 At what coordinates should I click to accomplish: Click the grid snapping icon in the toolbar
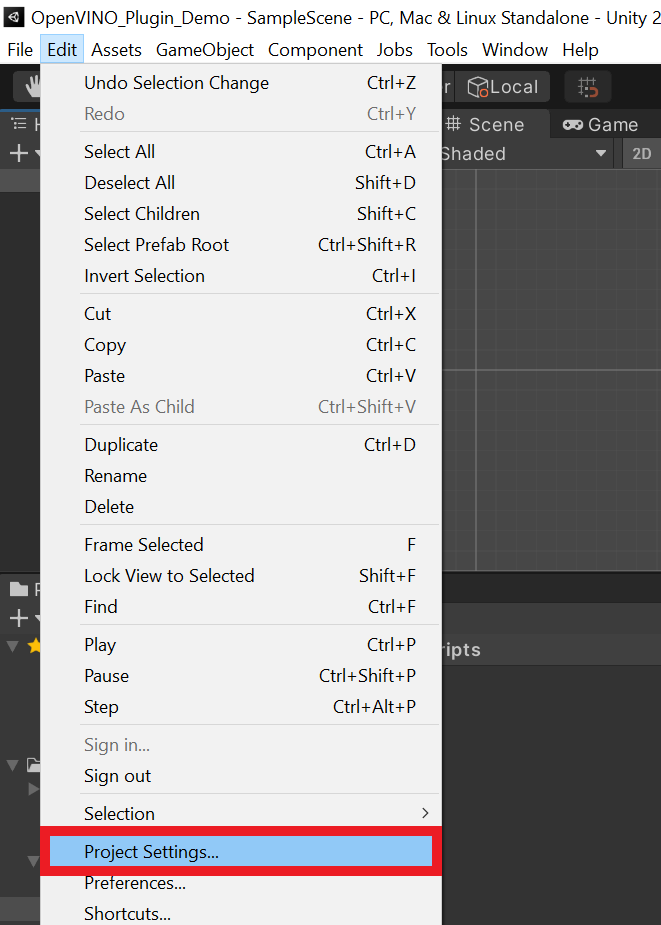588,87
